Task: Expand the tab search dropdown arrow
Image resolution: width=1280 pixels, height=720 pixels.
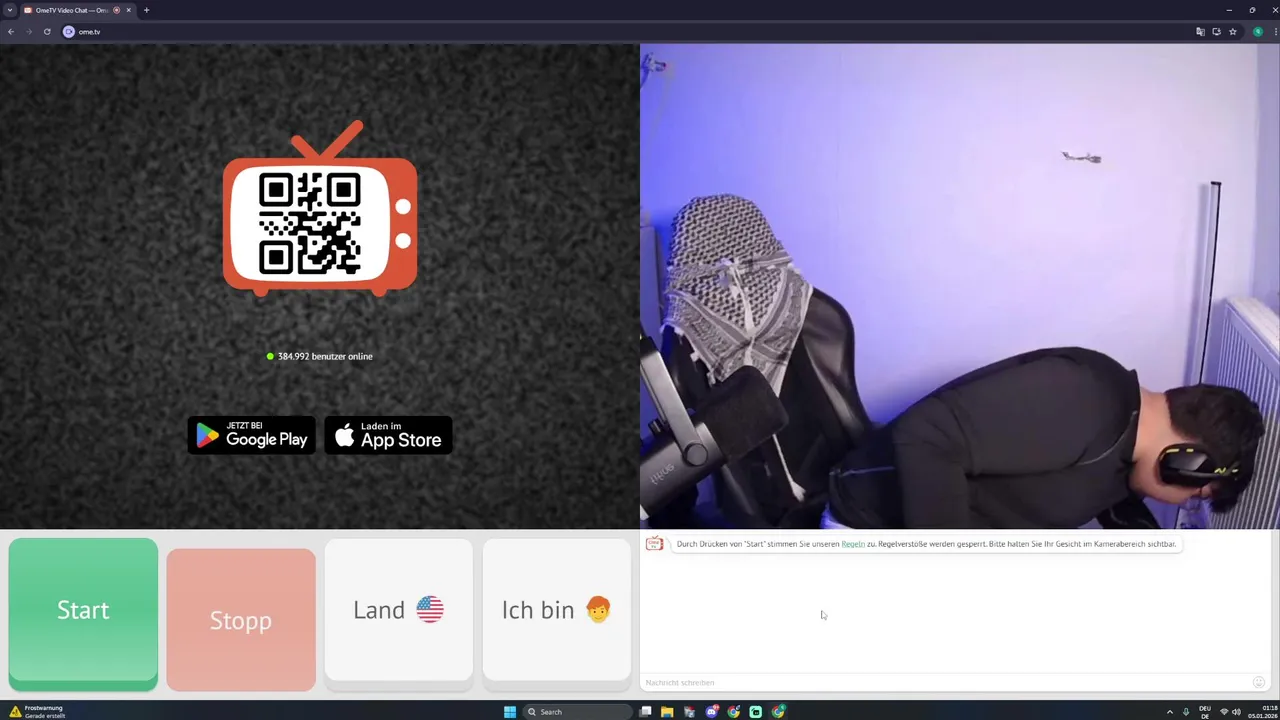Action: [x=9, y=10]
